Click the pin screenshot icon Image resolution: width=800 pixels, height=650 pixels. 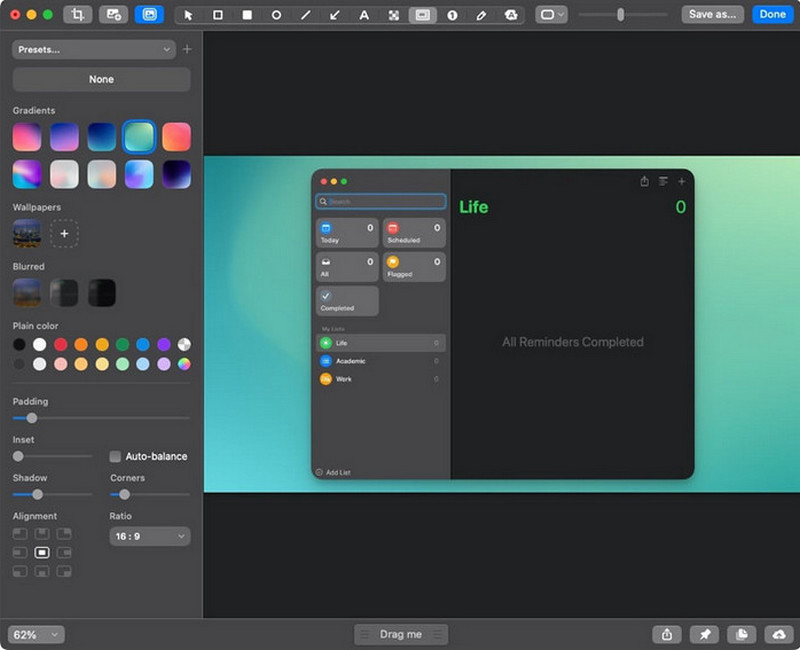[704, 634]
